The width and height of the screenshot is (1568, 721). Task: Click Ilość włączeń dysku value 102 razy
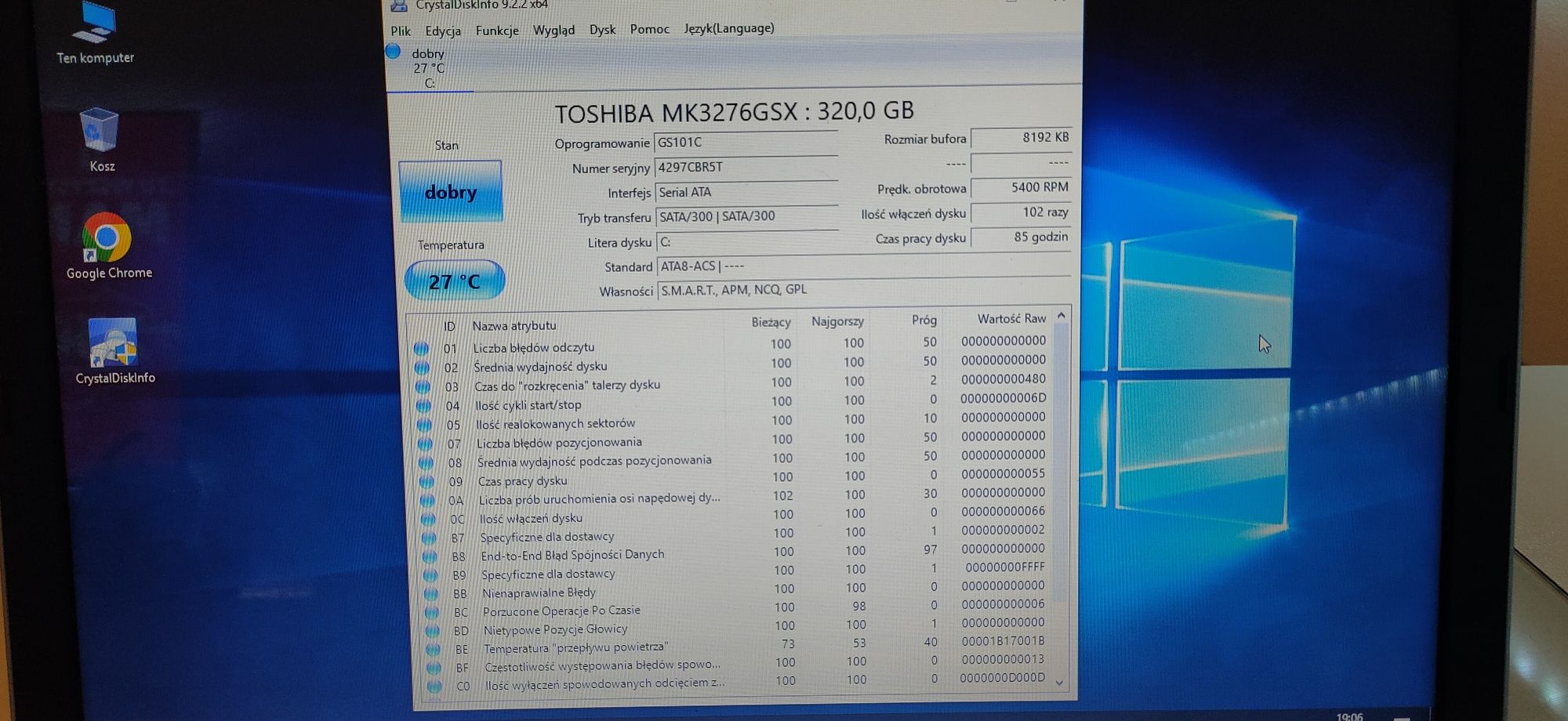coord(1021,212)
